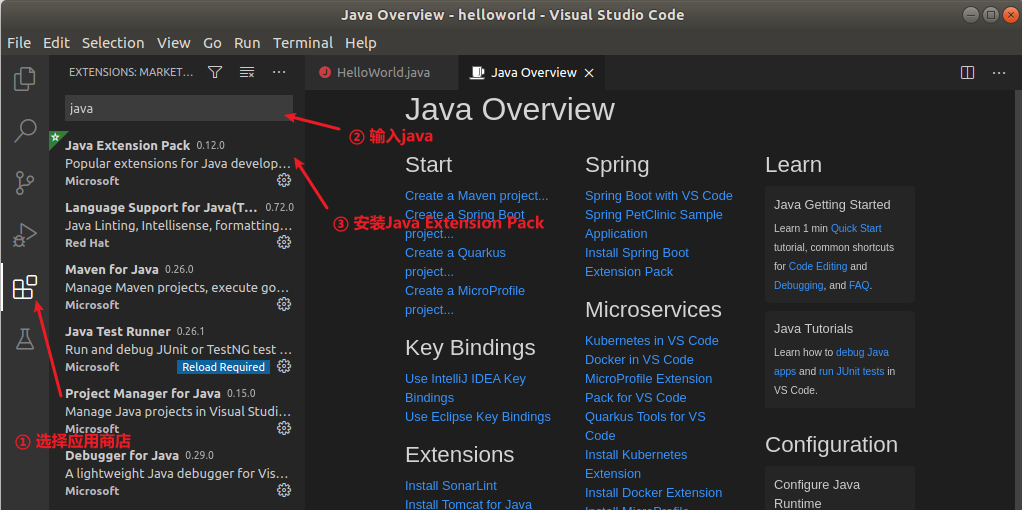Viewport: 1022px width, 510px height.
Task: Select Maven for Java extension
Action: (x=177, y=286)
